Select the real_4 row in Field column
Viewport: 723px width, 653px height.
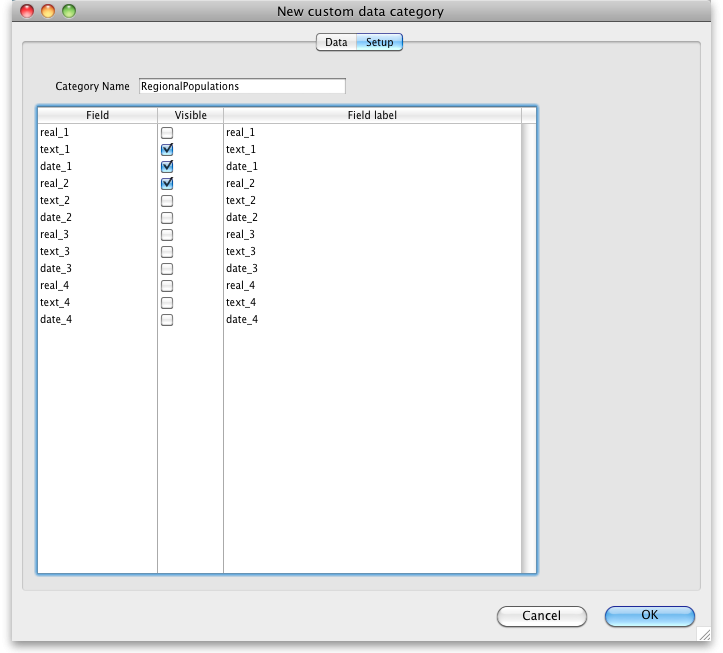coord(96,285)
